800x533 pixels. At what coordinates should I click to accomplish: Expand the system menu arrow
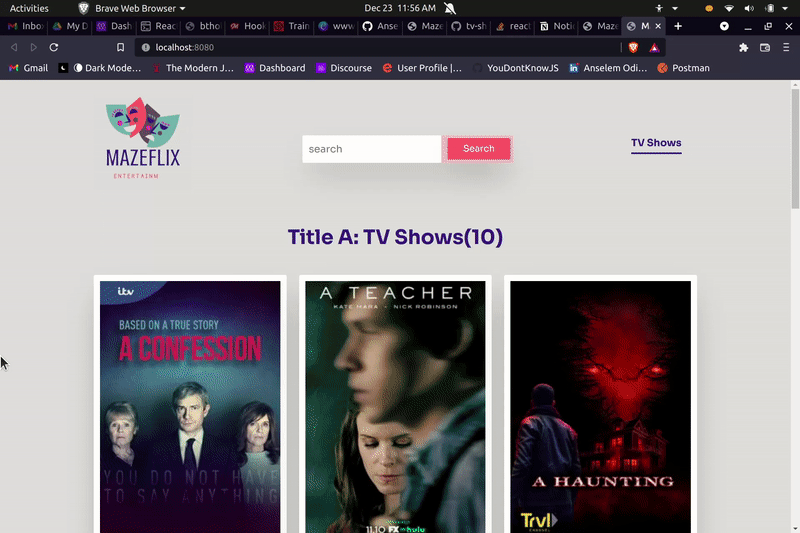coord(785,8)
